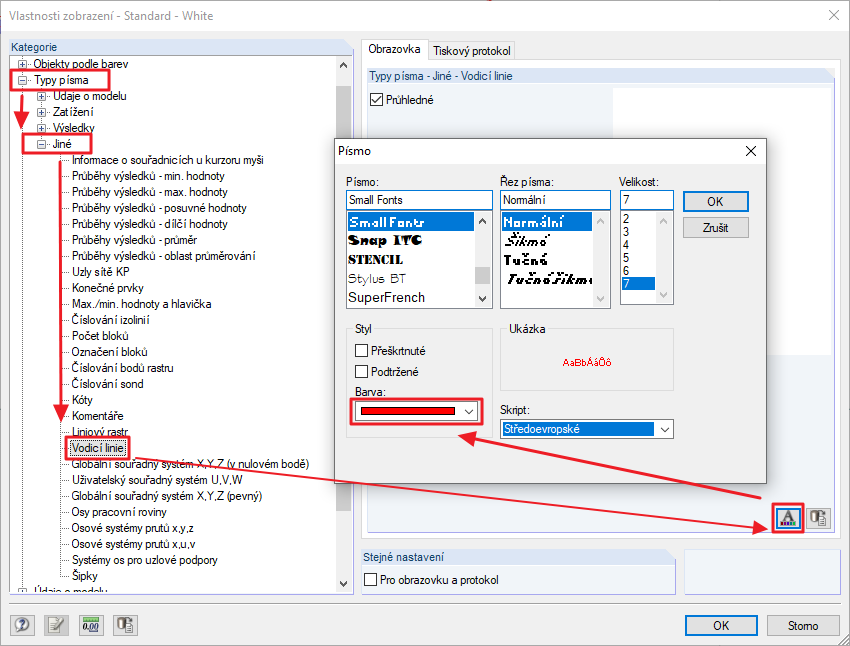Check Pro obrazovku a protokol option

pos(371,579)
